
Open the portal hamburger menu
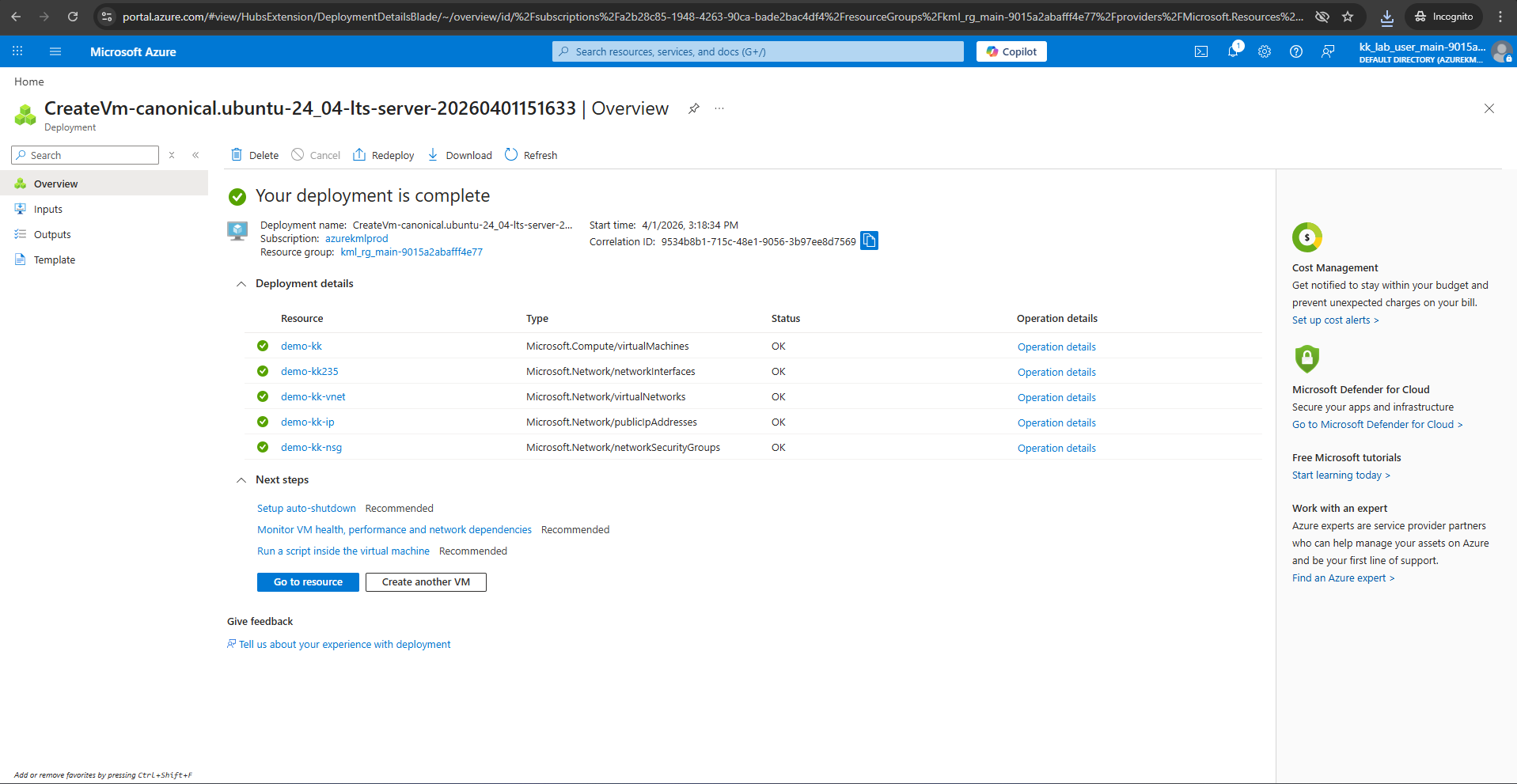tap(55, 51)
